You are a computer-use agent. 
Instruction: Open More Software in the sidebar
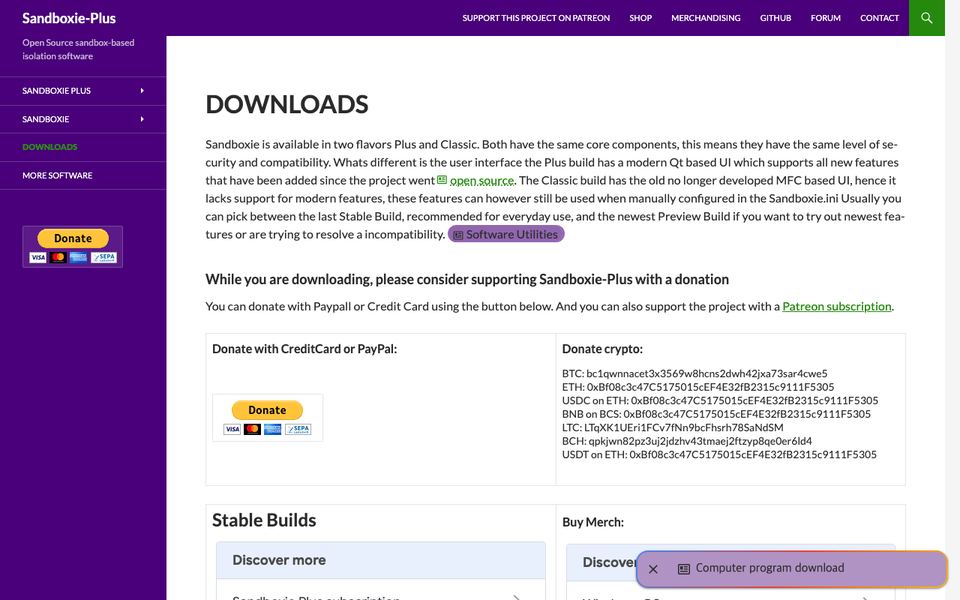click(x=58, y=175)
